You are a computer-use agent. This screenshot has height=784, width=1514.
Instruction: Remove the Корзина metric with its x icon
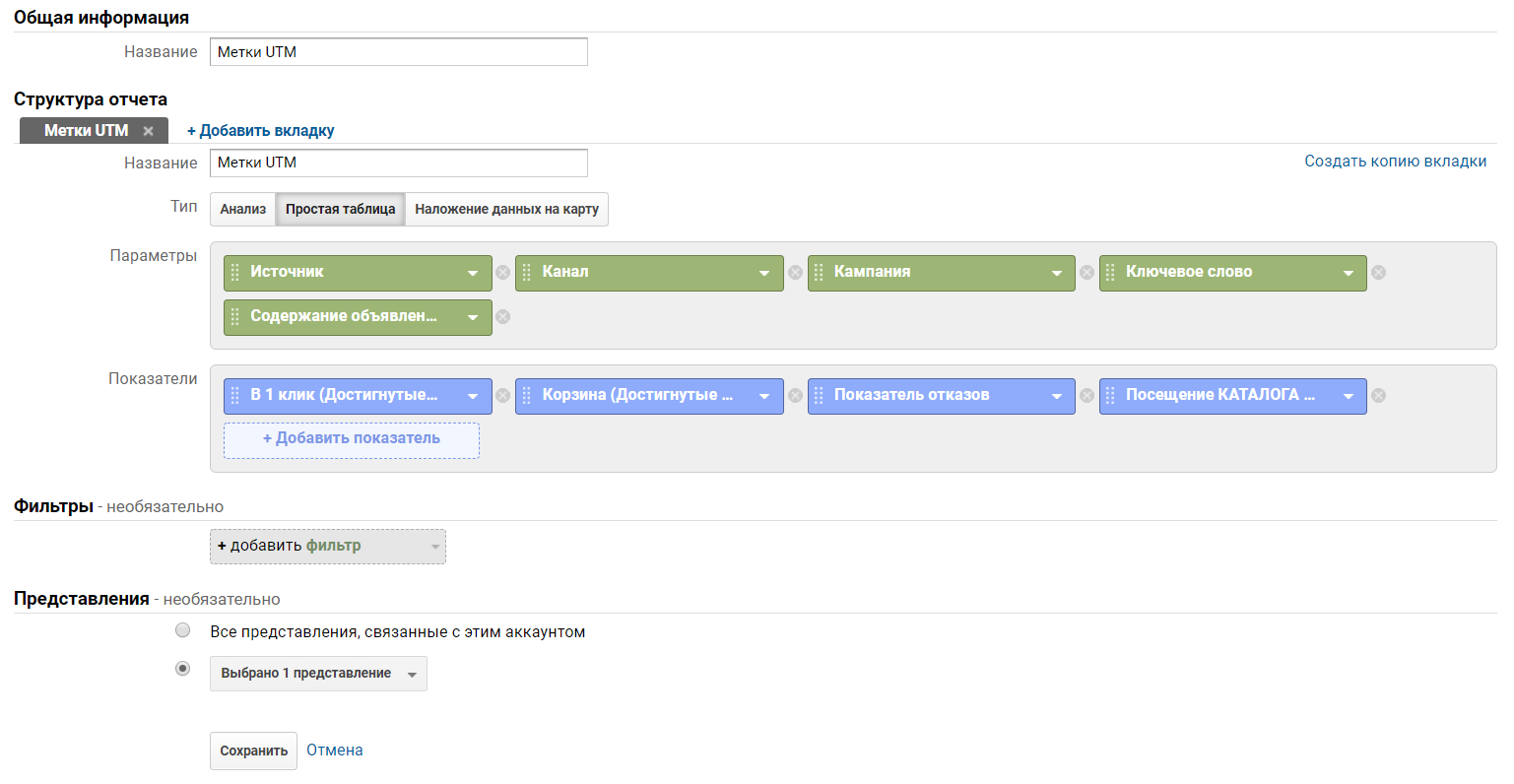tap(795, 396)
